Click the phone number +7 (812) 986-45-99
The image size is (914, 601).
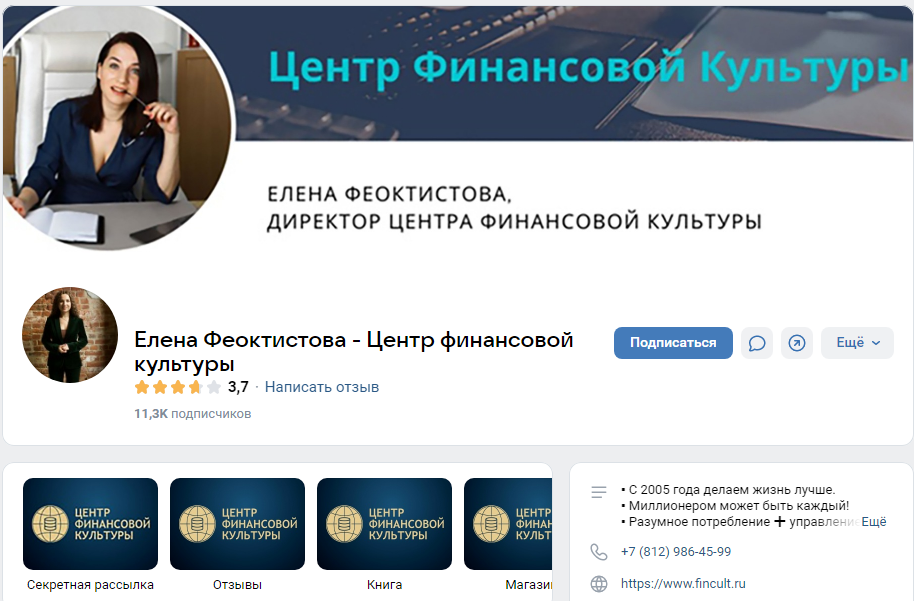(x=676, y=551)
